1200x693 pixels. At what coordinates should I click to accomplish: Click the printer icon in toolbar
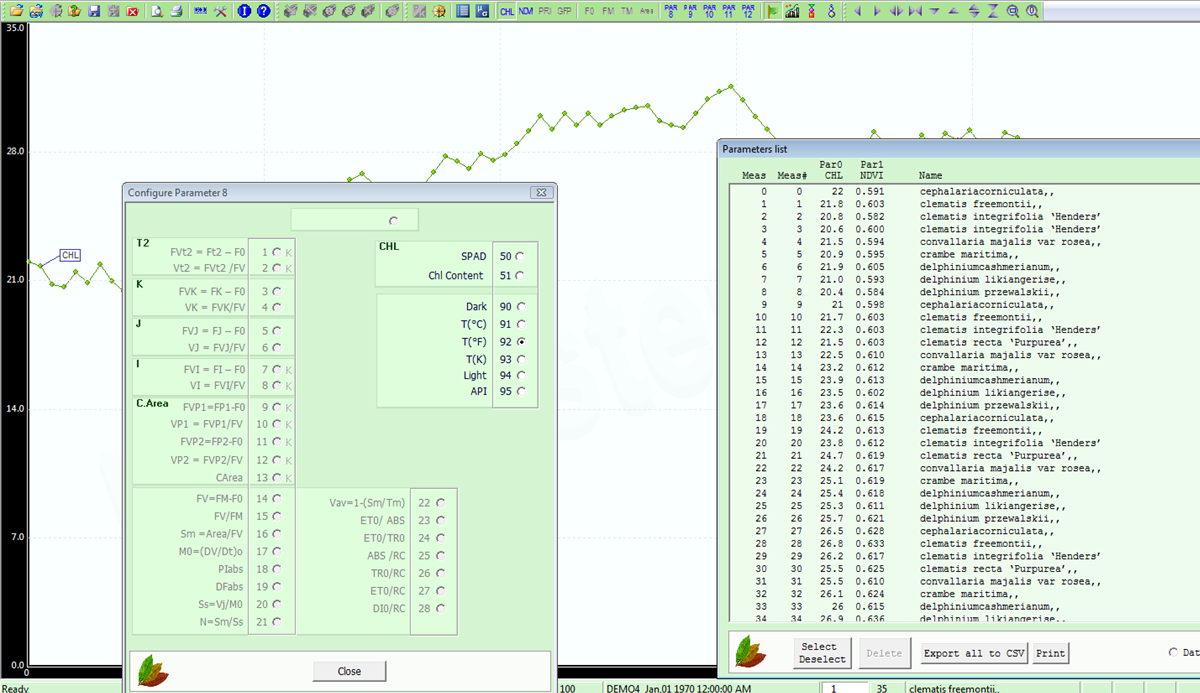[x=177, y=11]
